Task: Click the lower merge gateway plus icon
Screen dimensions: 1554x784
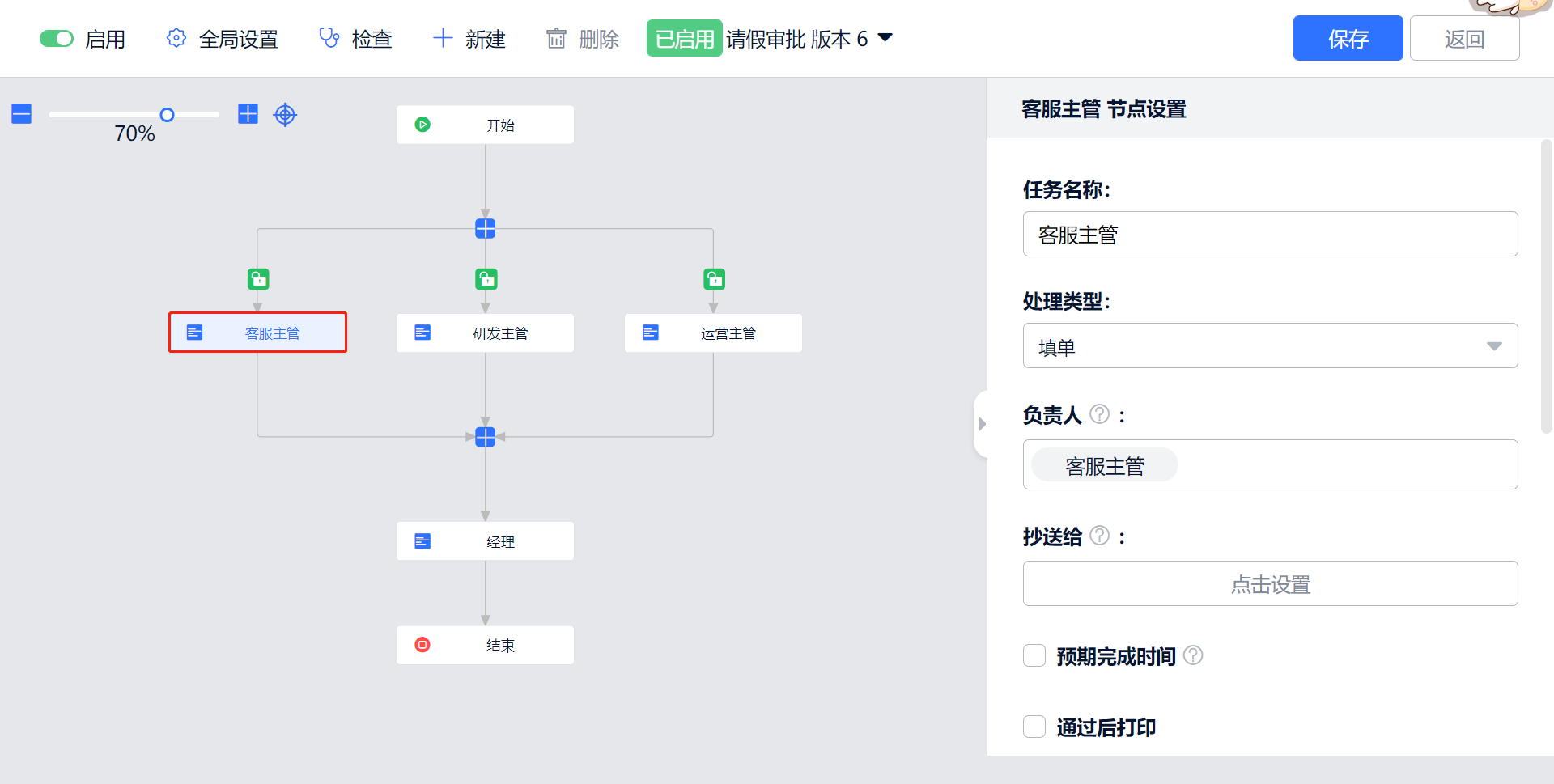Action: point(486,437)
